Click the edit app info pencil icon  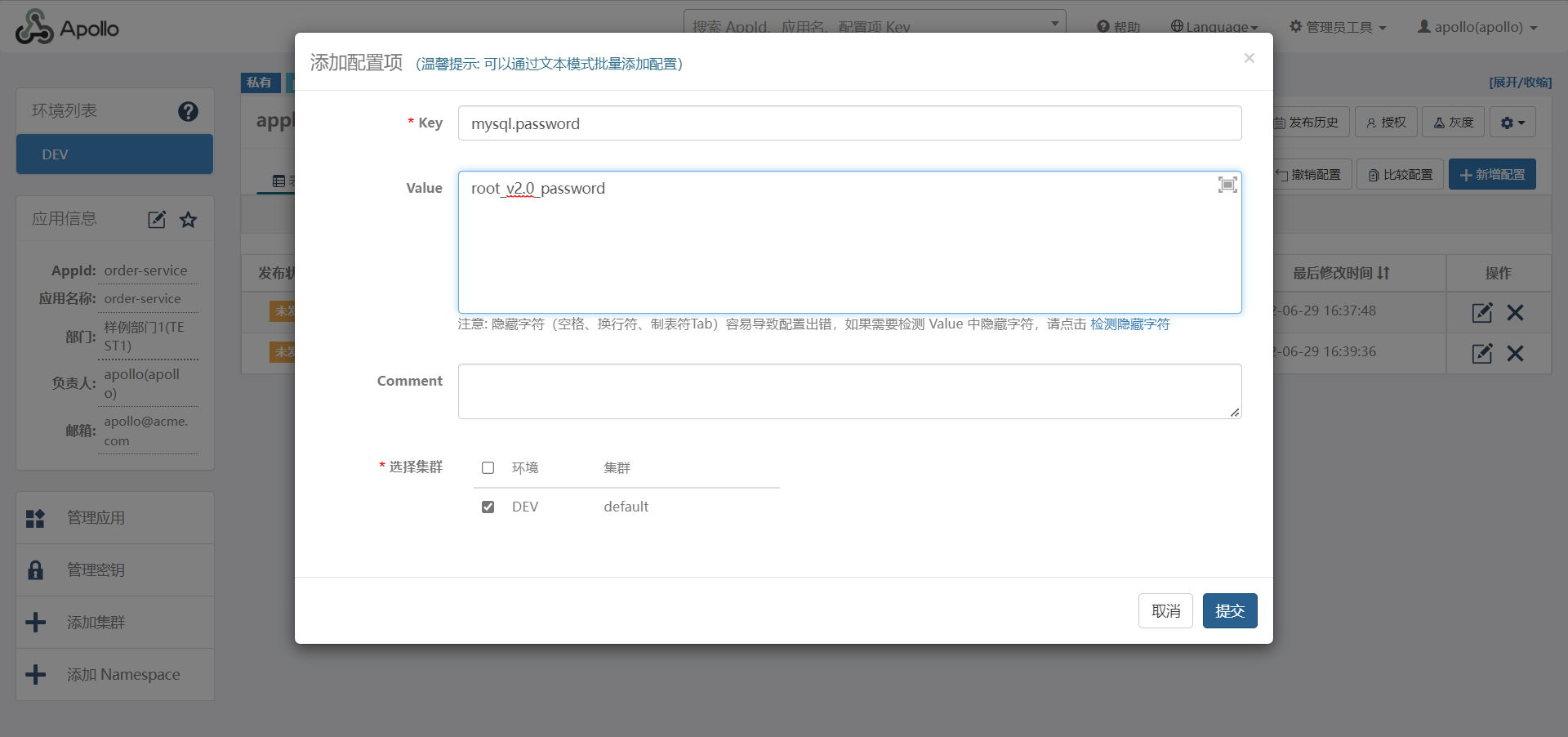pos(157,219)
